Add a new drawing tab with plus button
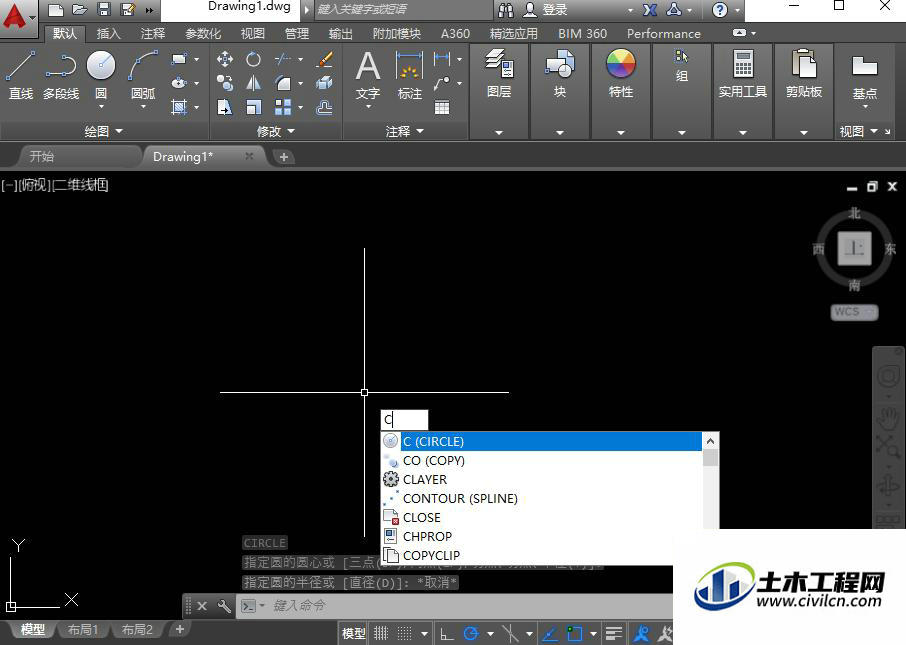906x645 pixels. pos(284,157)
